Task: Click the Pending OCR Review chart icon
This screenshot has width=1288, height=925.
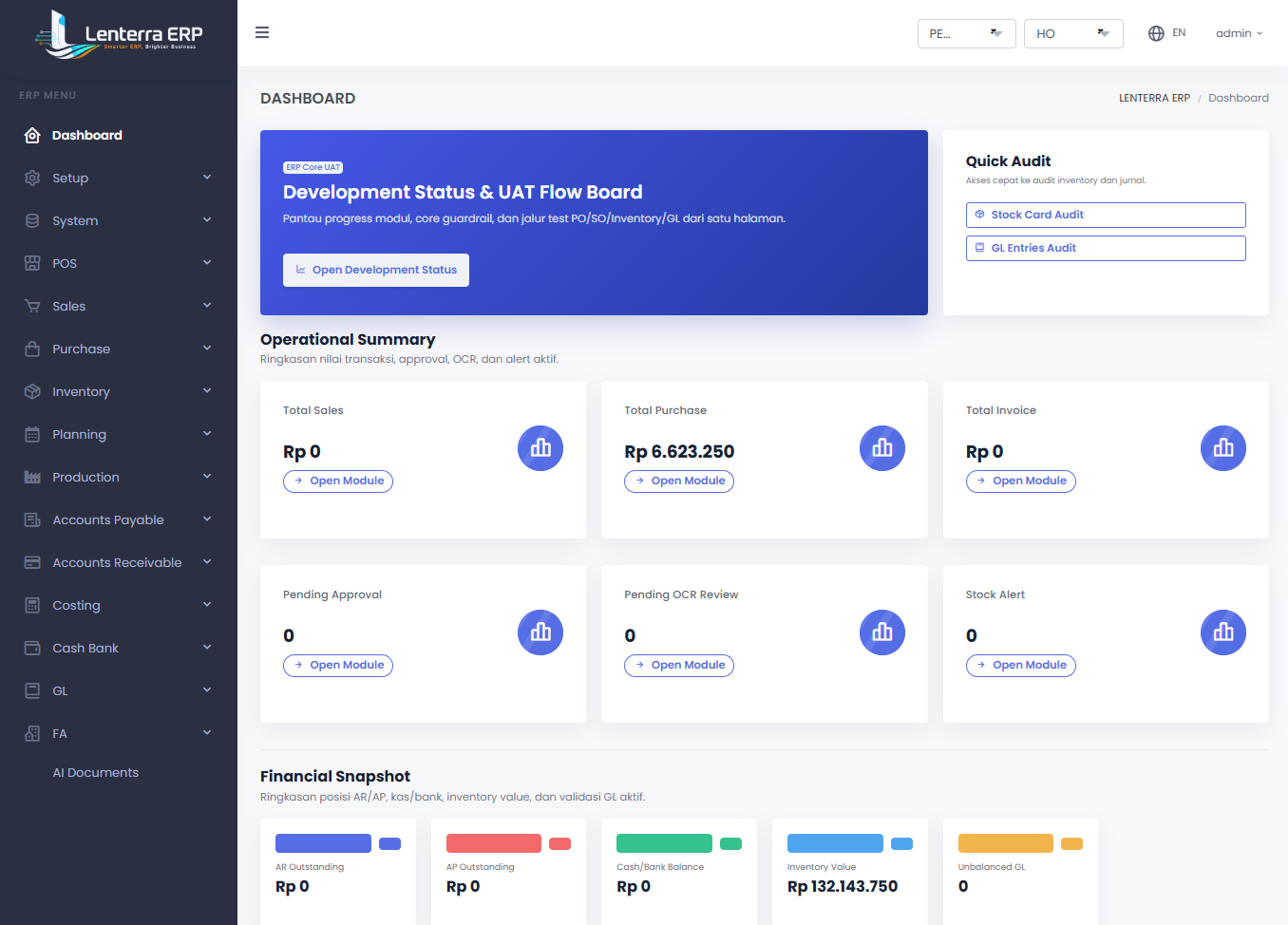Action: [882, 632]
